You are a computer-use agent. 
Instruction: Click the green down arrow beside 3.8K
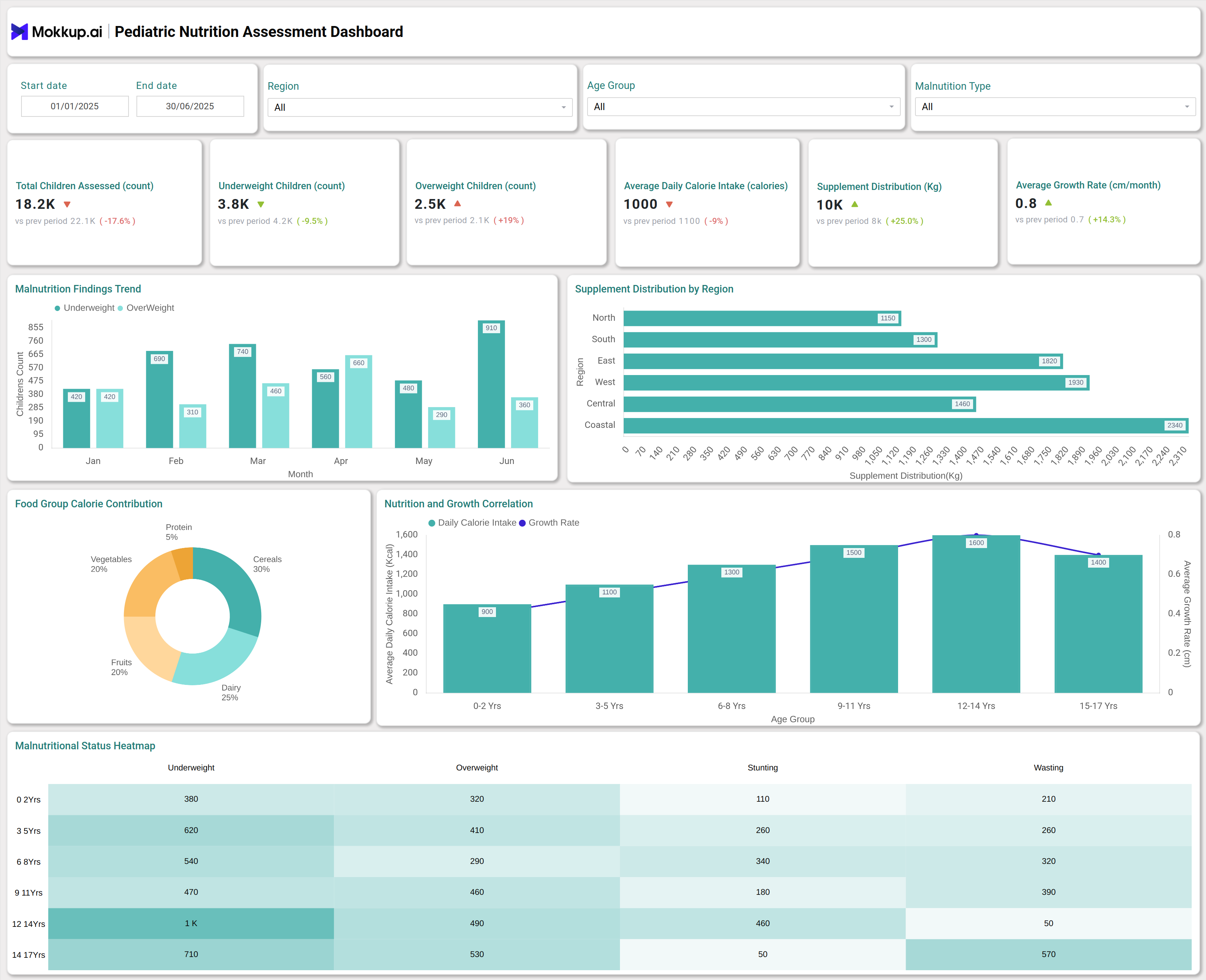pos(261,204)
